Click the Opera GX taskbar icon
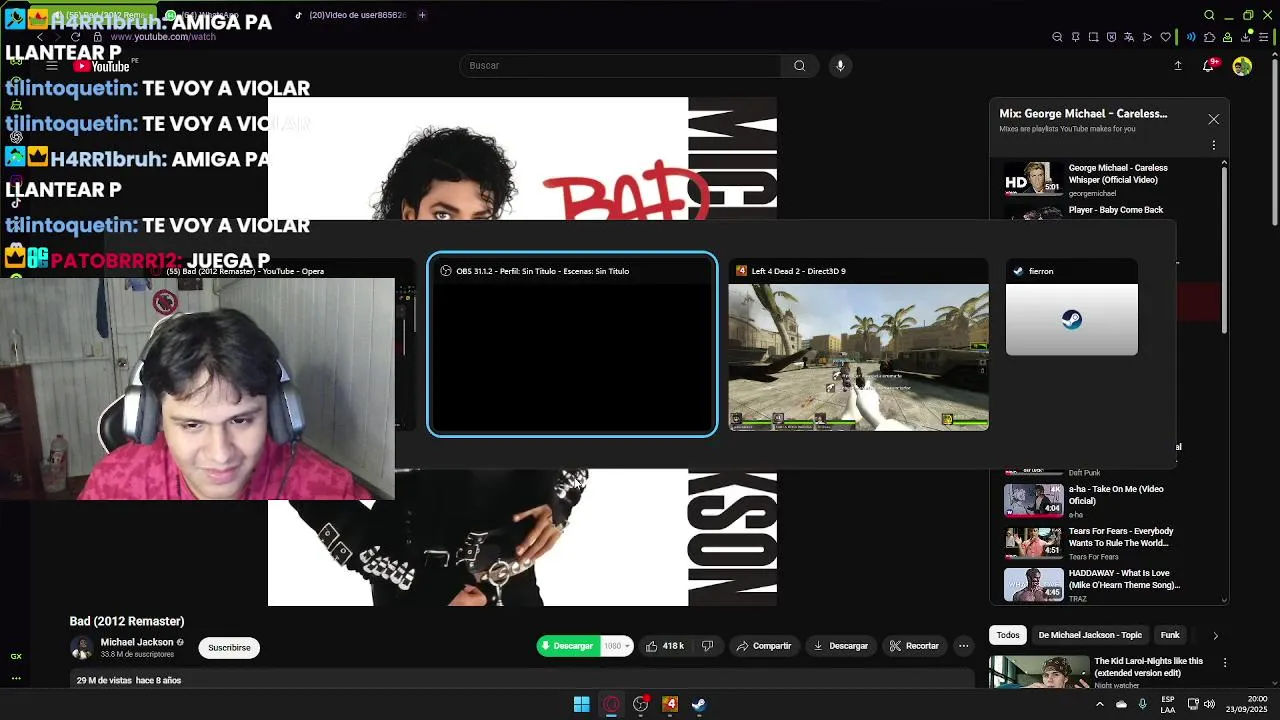The width and height of the screenshot is (1280, 720). [x=611, y=704]
